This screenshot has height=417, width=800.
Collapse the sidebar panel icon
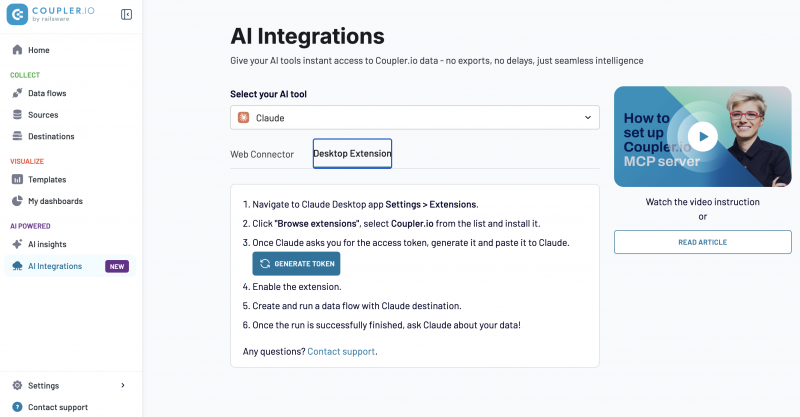(x=126, y=15)
